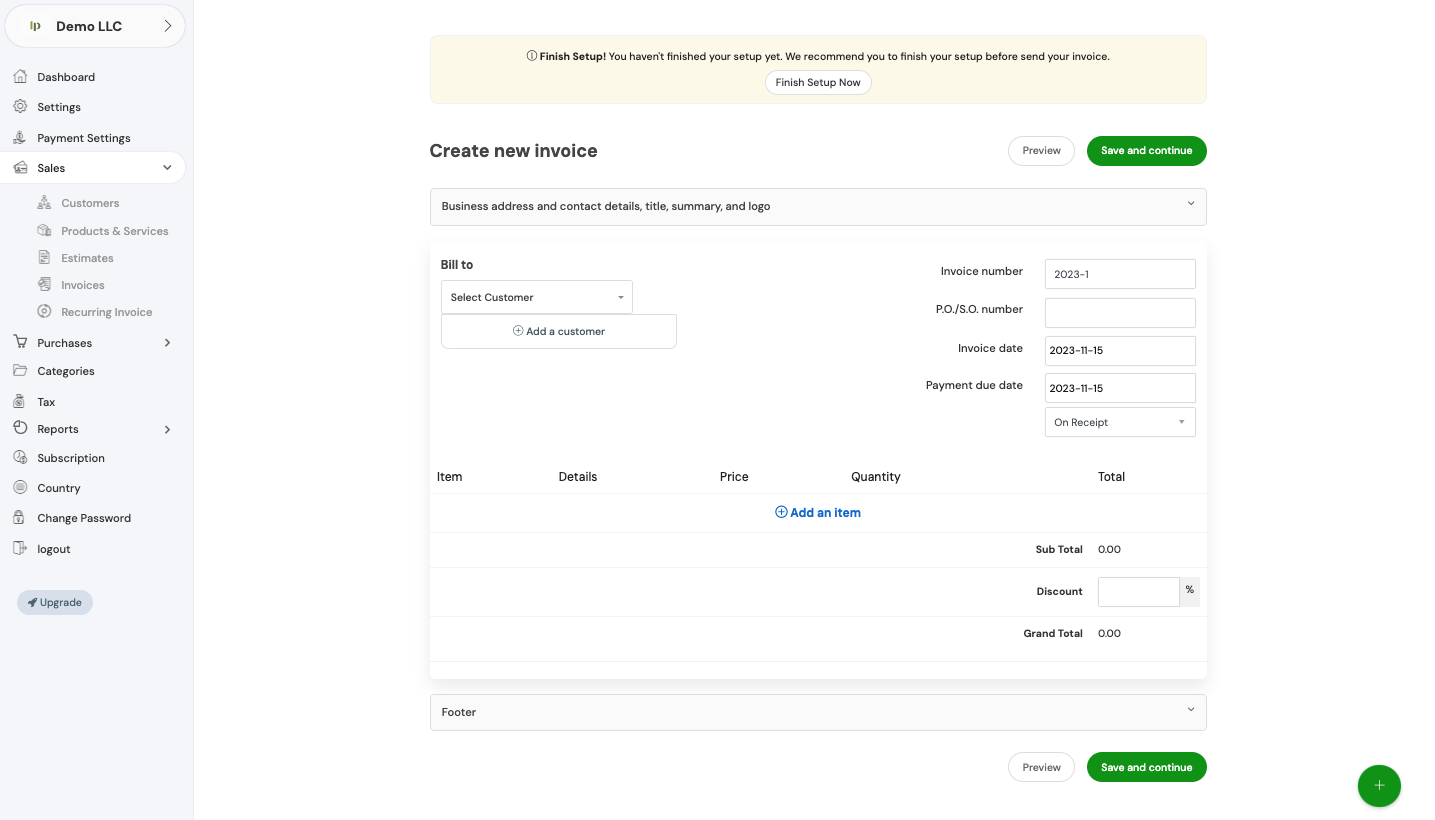The width and height of the screenshot is (1435, 820).
Task: Expand the Footer section
Action: click(817, 712)
